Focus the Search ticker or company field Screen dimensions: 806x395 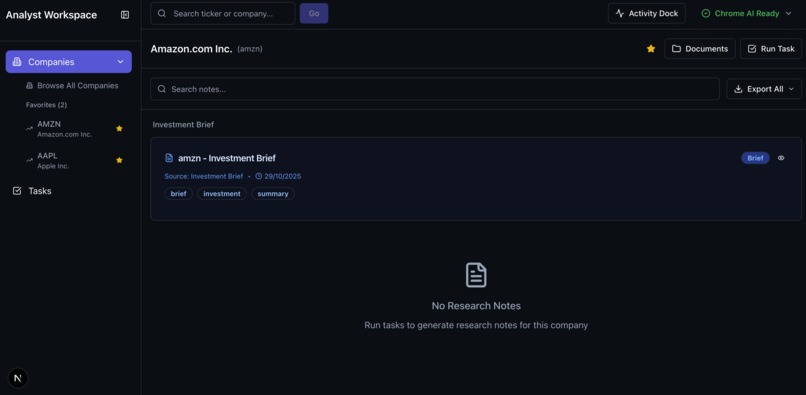223,13
